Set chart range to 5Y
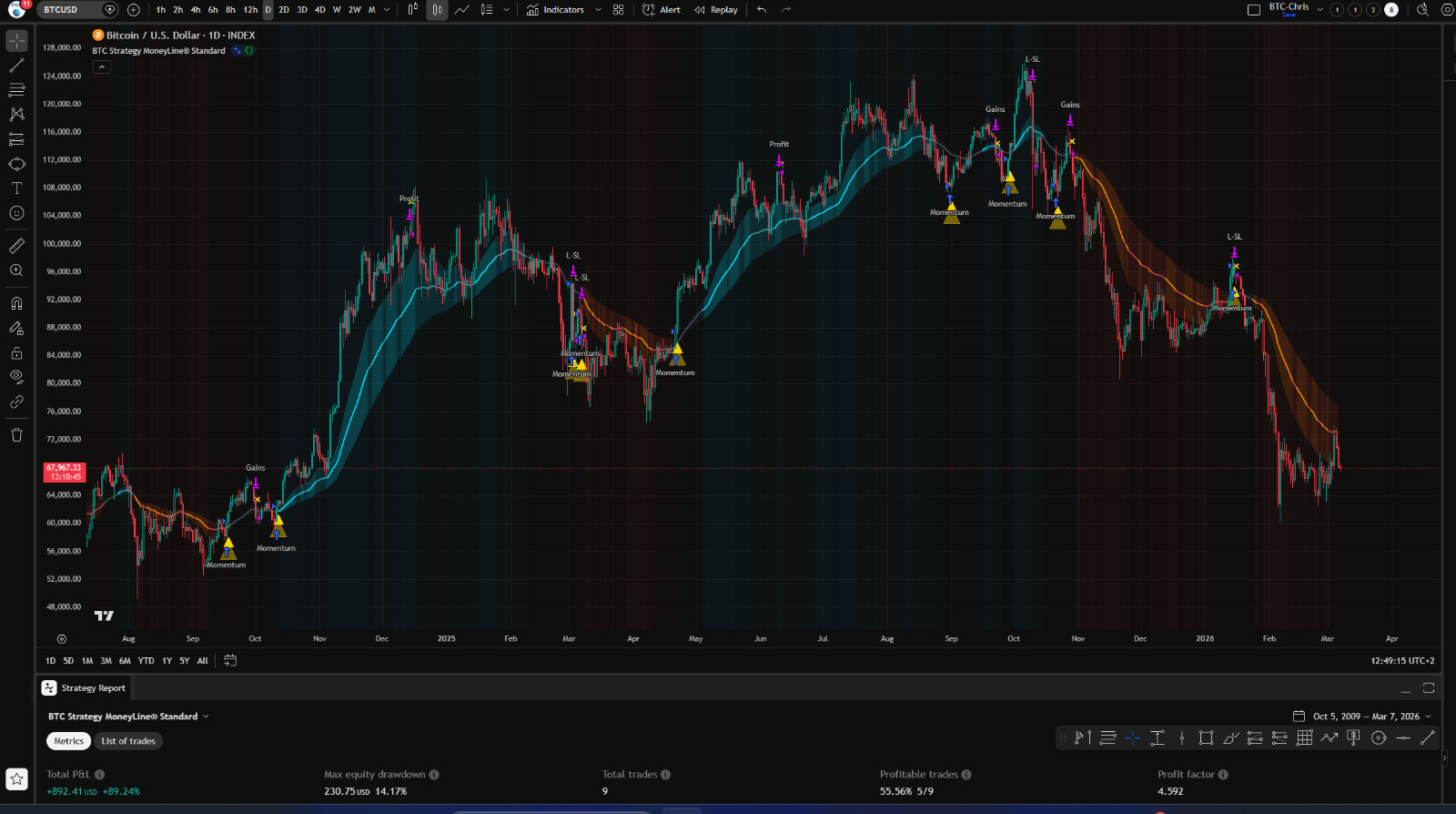Image resolution: width=1456 pixels, height=814 pixels. pyautogui.click(x=185, y=661)
